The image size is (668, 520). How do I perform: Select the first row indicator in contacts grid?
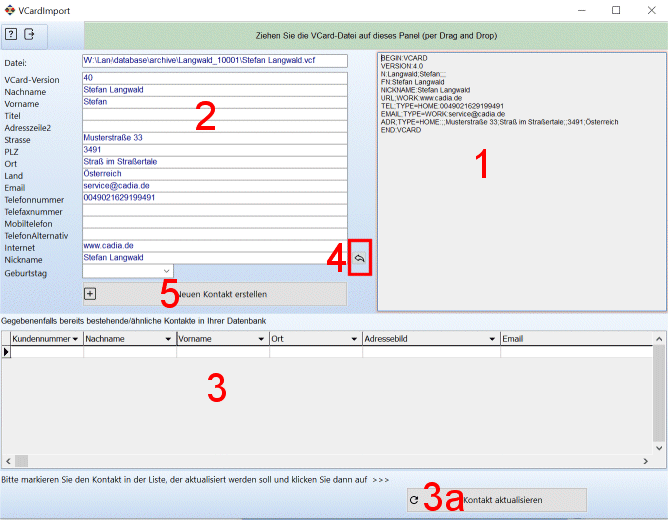click(6, 352)
